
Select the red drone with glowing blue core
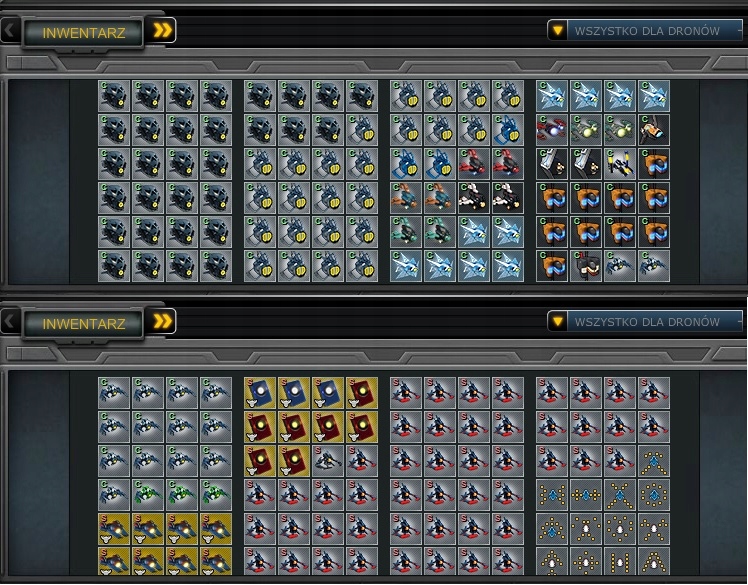click(551, 130)
